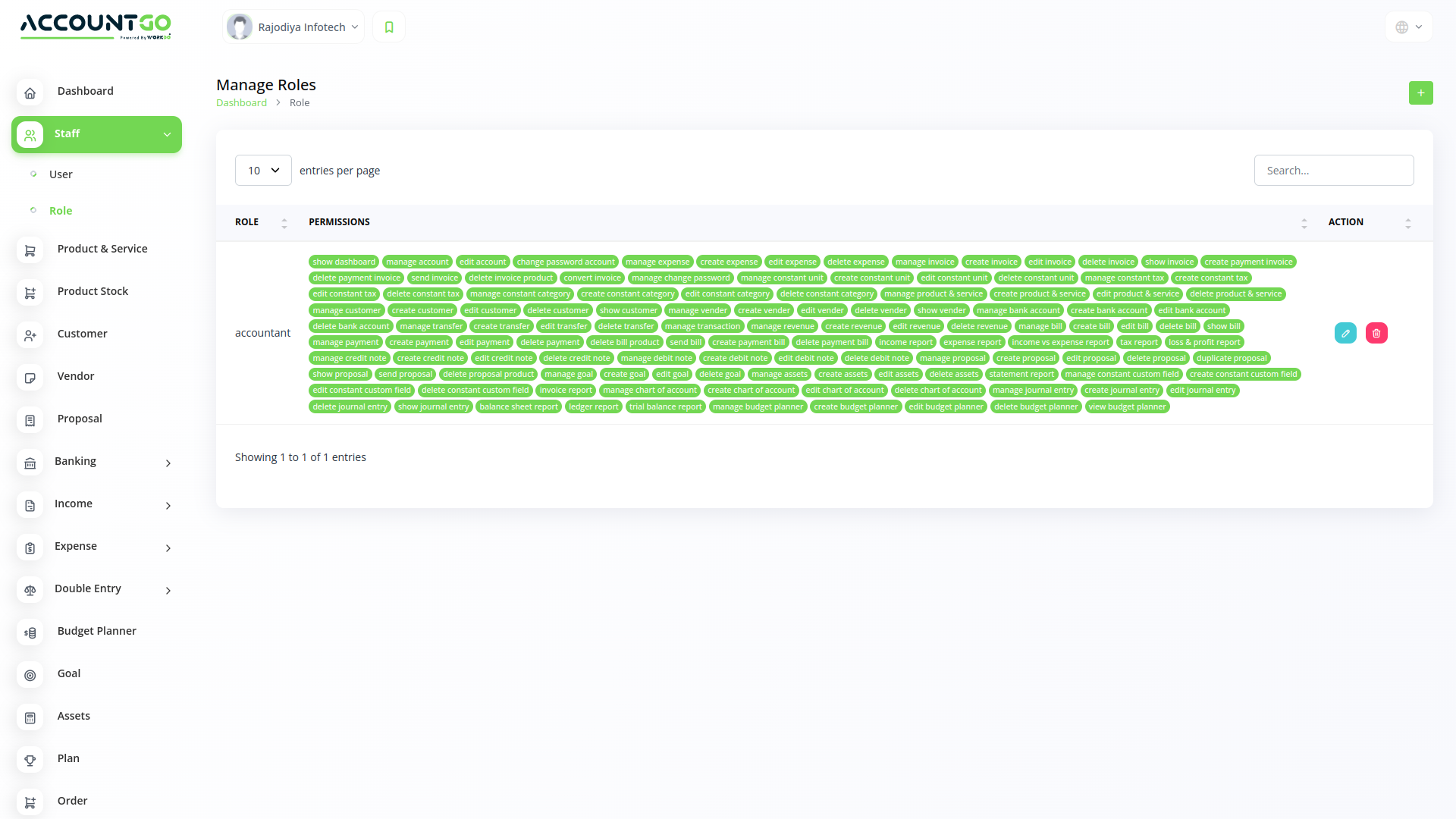Delete the accountant role via trash icon
Screen dimensions: 1456x819
(x=1376, y=333)
